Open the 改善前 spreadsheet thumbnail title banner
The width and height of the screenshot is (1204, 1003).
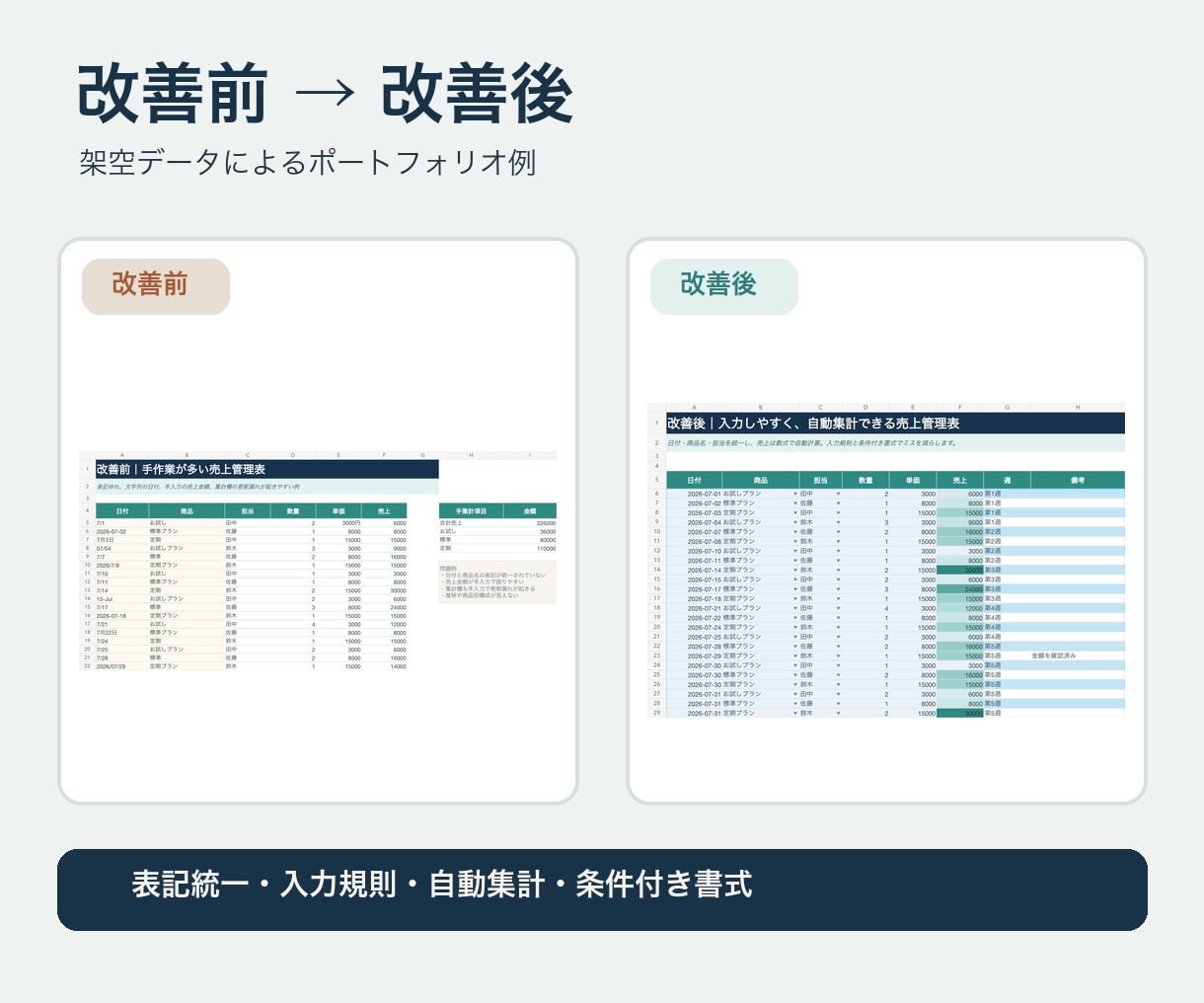pos(265,469)
